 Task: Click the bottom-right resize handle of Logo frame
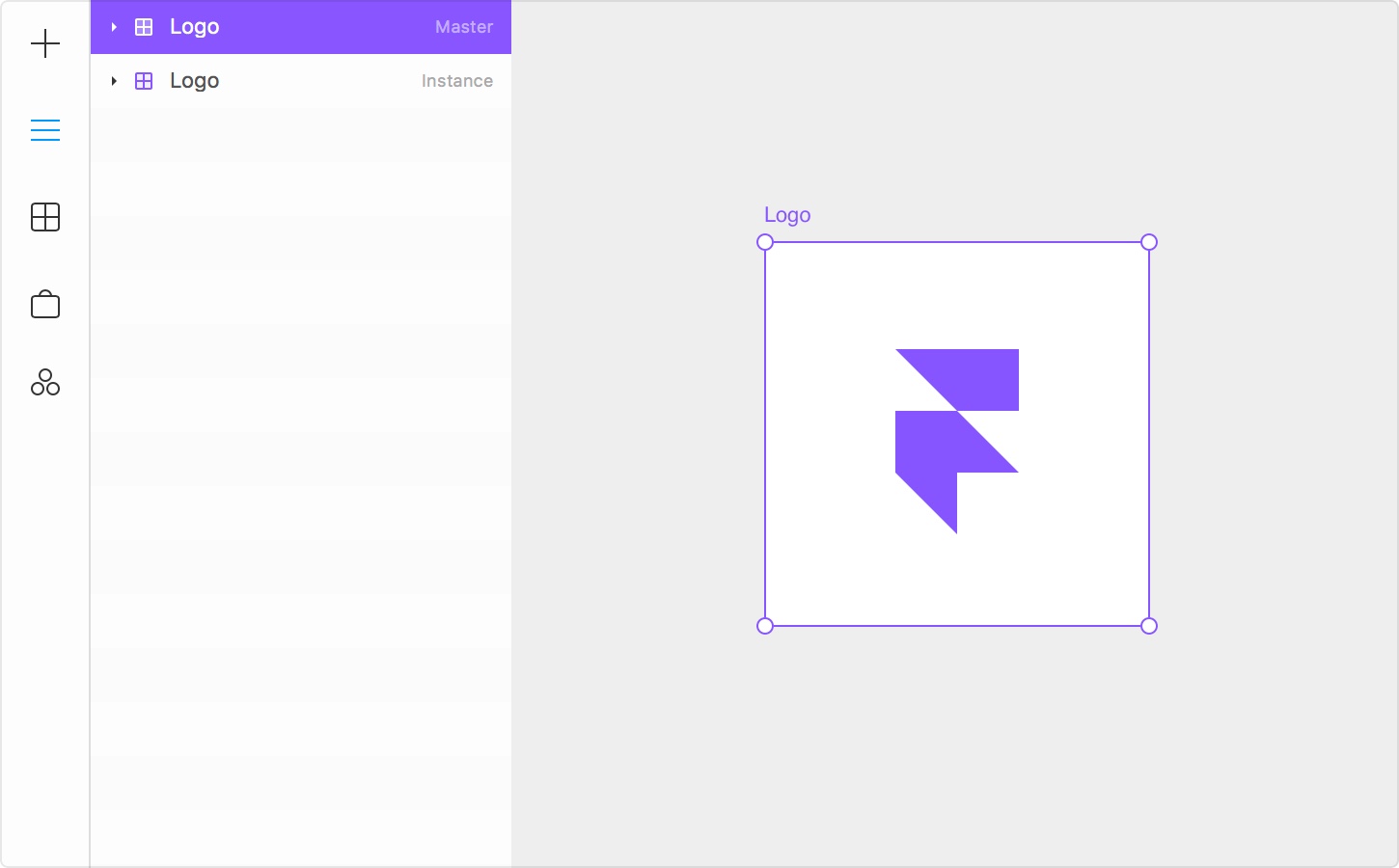pyautogui.click(x=1149, y=626)
